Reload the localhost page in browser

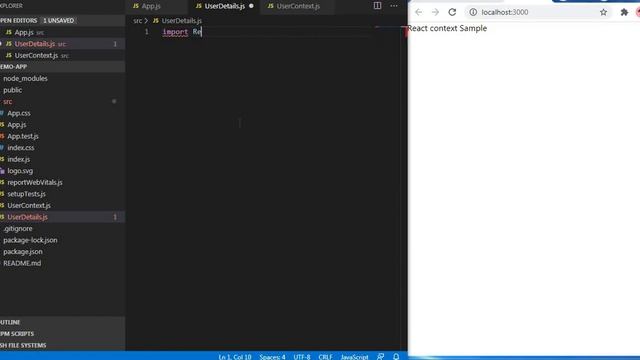click(x=452, y=12)
